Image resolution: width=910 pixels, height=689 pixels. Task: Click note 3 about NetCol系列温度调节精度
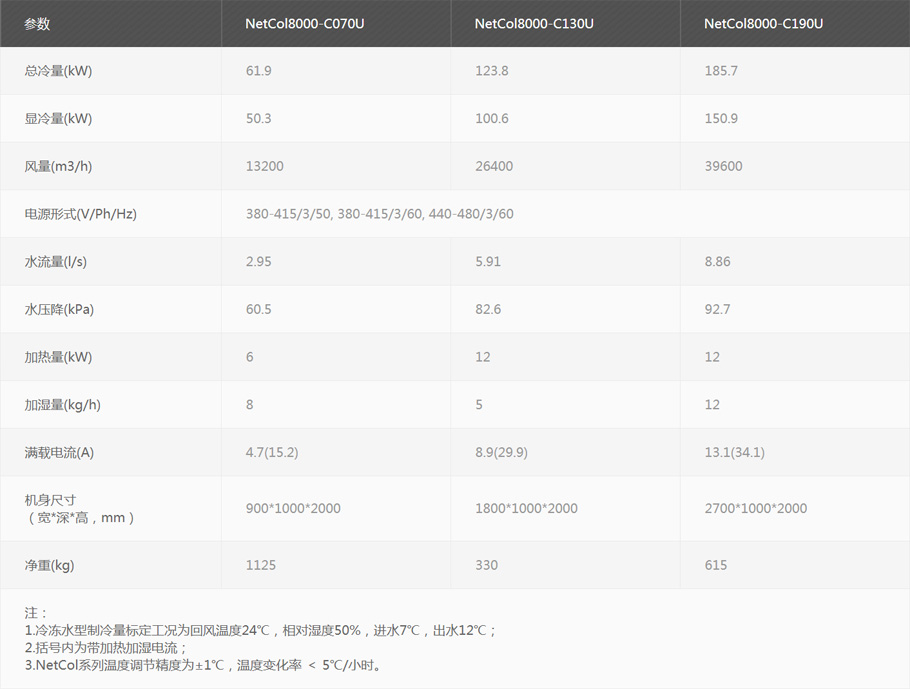[204, 665]
